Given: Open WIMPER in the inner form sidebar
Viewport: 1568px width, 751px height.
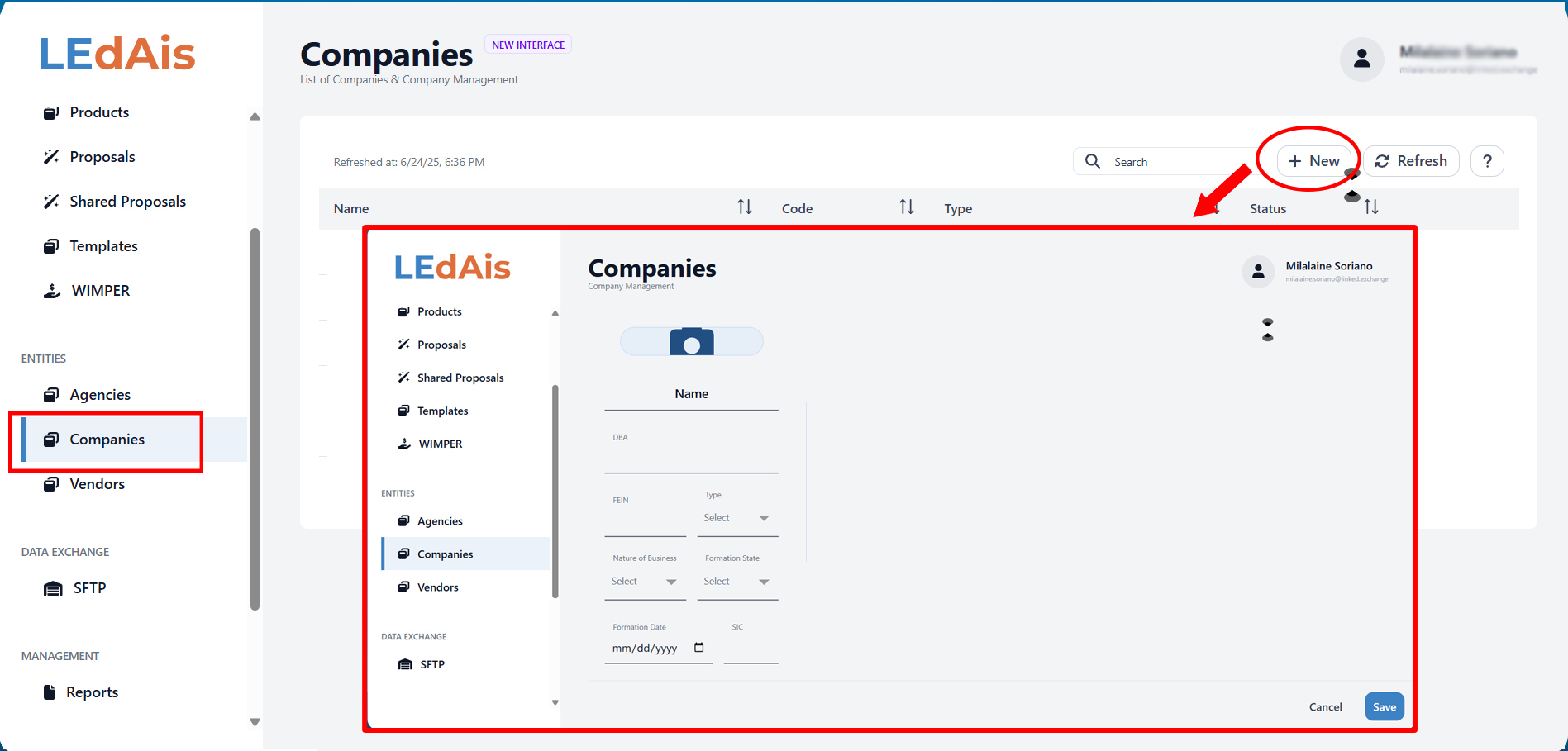Looking at the screenshot, I should point(441,444).
